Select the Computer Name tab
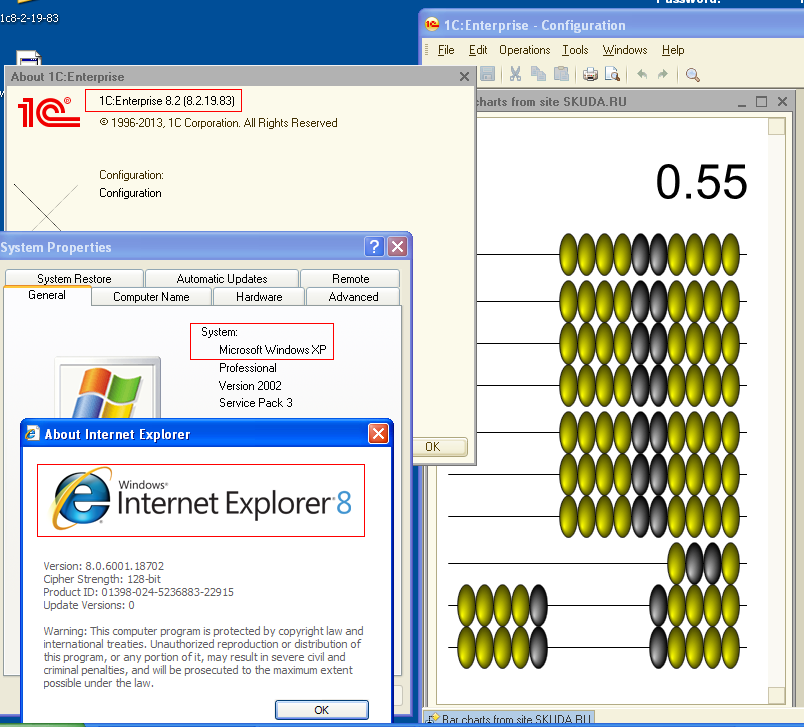 click(151, 297)
